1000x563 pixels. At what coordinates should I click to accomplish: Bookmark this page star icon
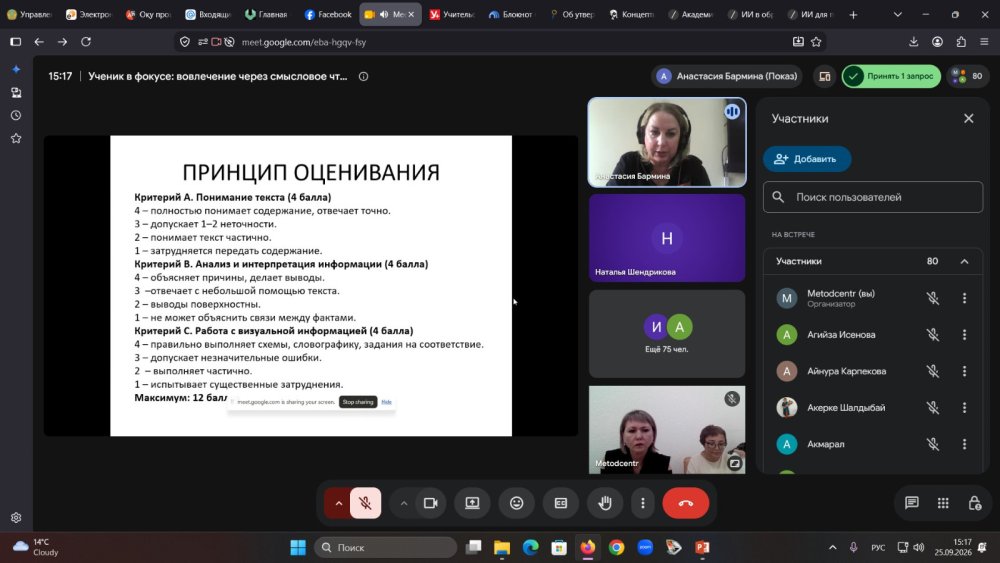click(816, 41)
